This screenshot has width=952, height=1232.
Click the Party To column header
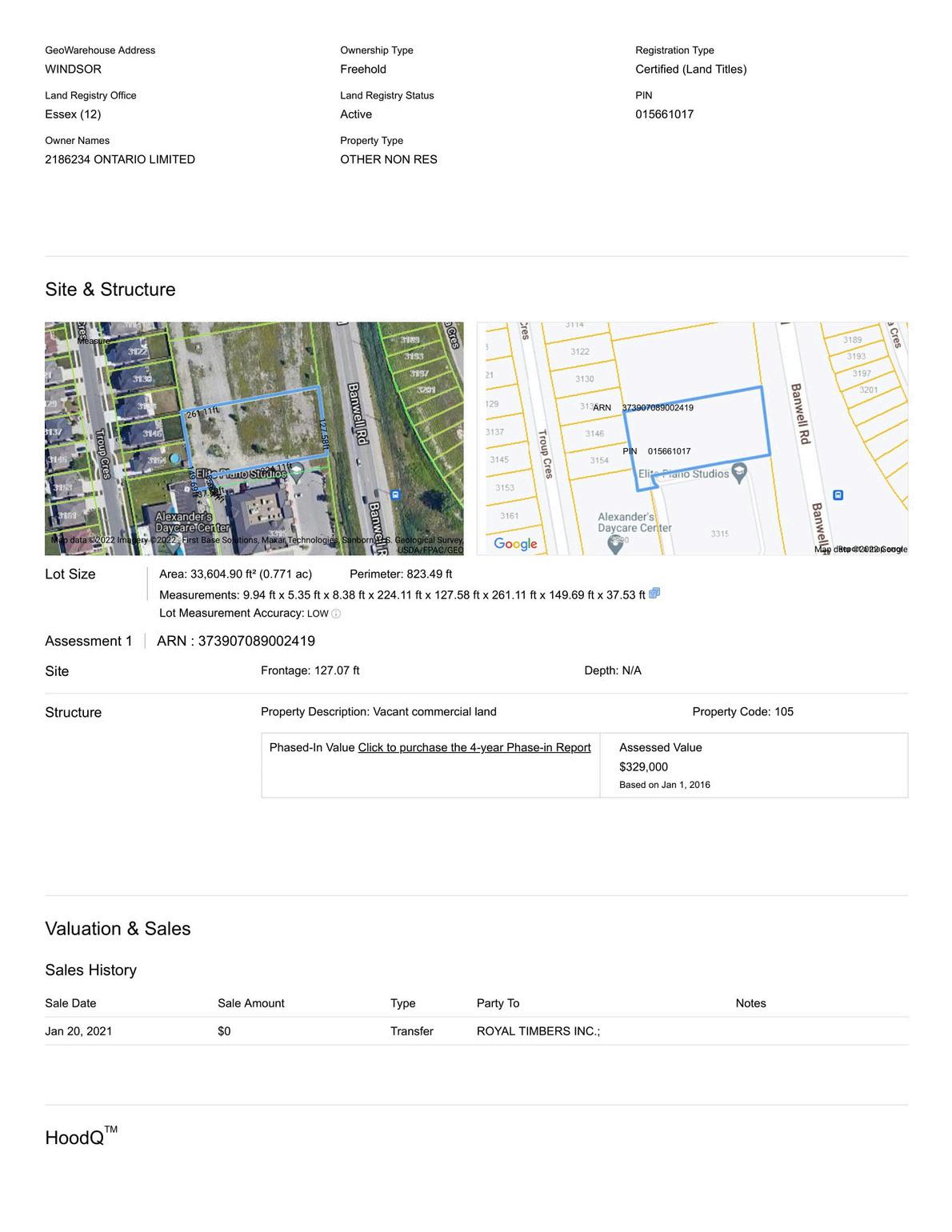[x=498, y=1003]
